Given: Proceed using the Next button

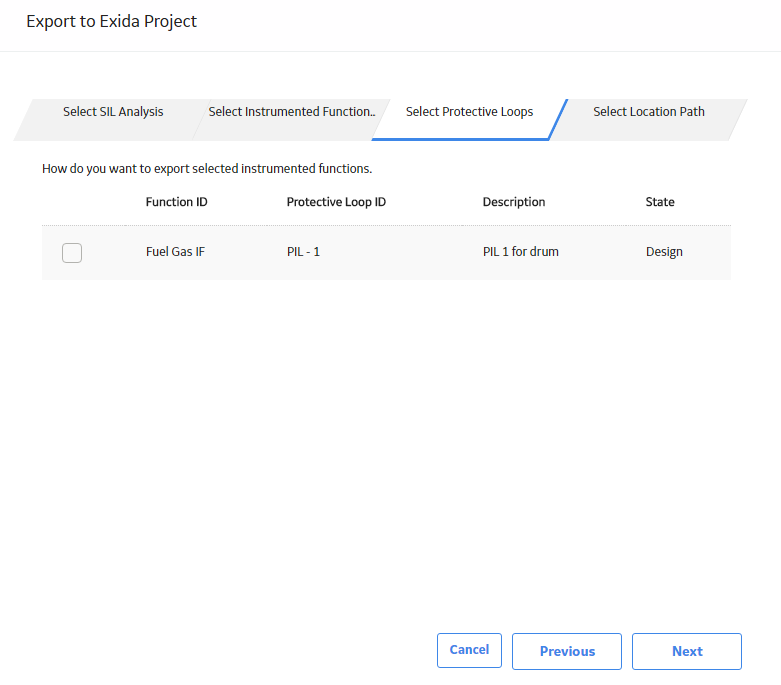Looking at the screenshot, I should tap(687, 651).
